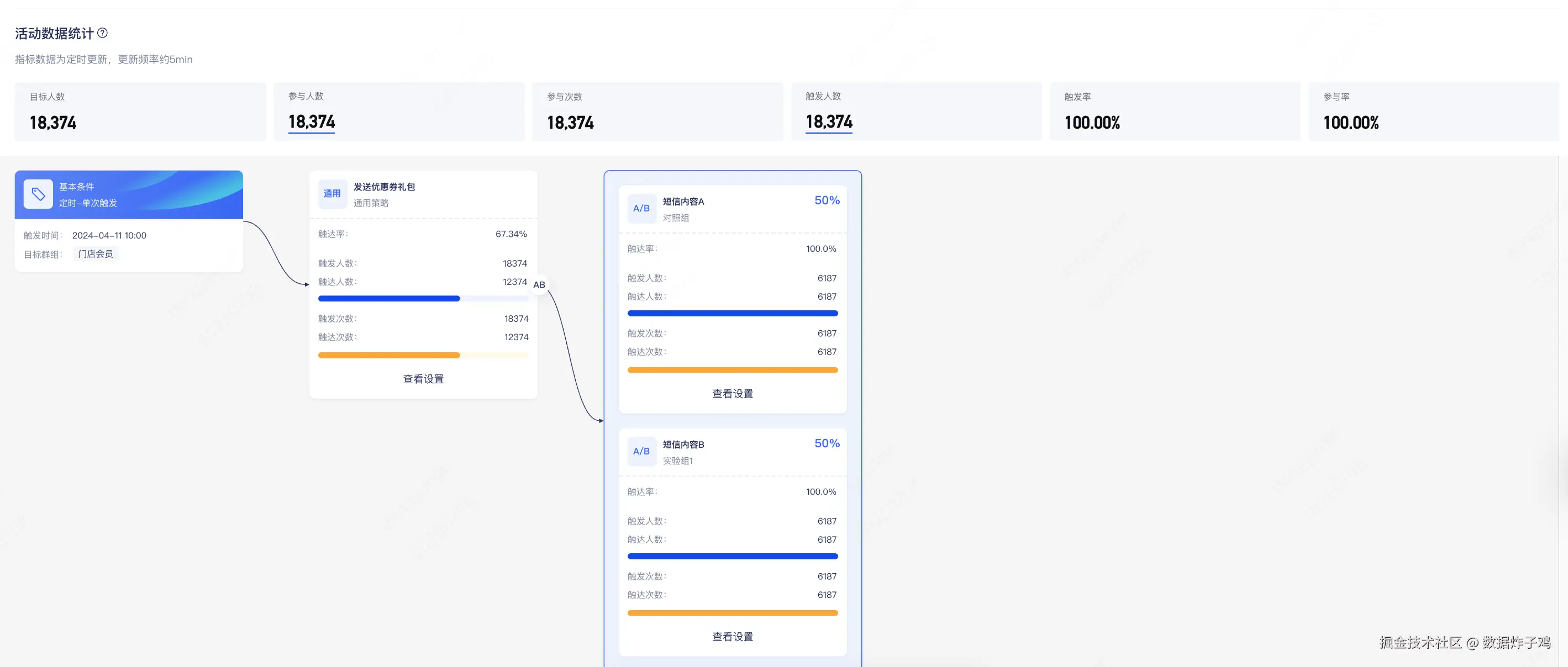Click 触发人数 value 18374 on 发送优惠券礼包

click(515, 263)
